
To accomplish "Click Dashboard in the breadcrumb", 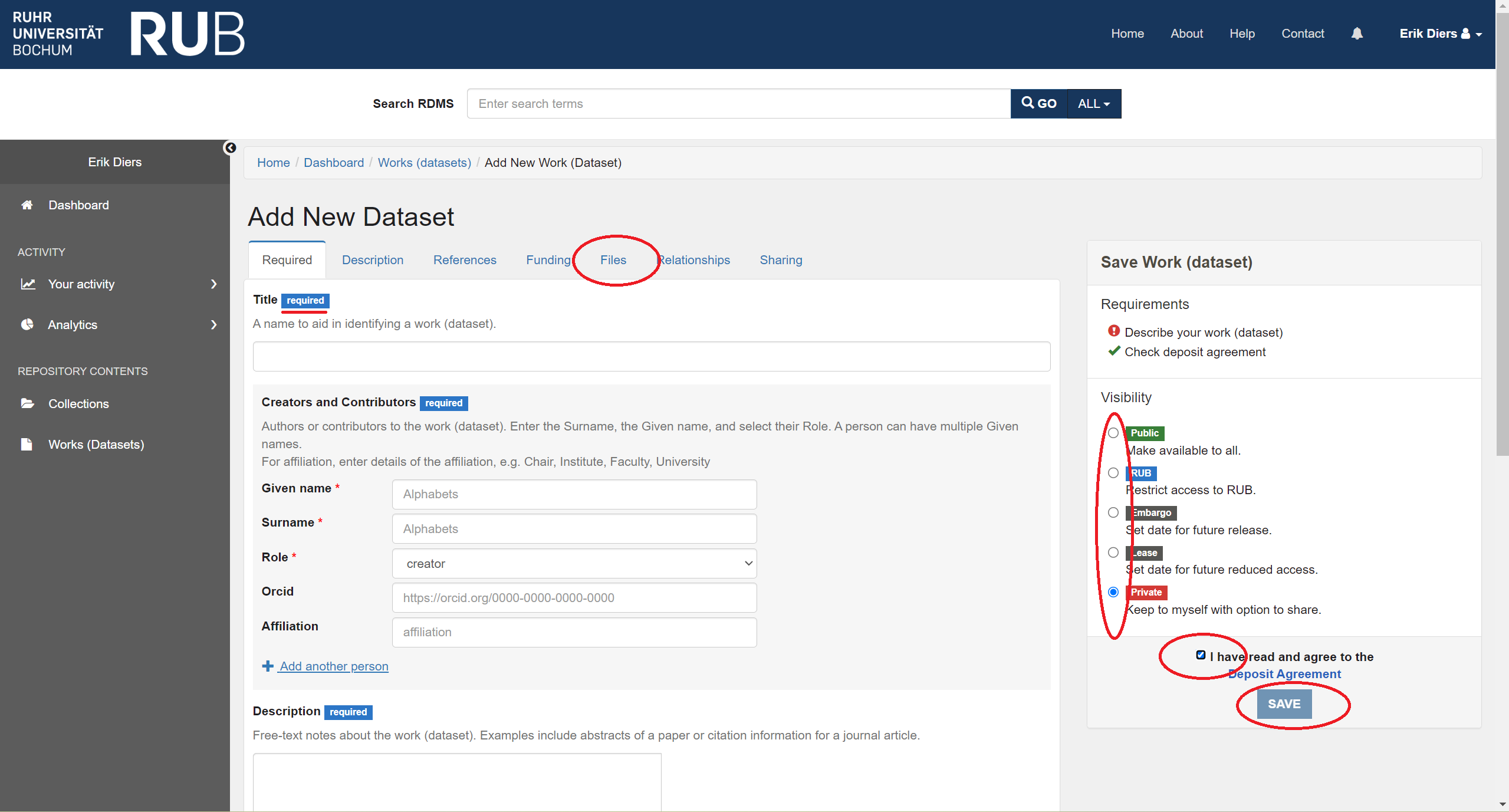I will click(334, 163).
